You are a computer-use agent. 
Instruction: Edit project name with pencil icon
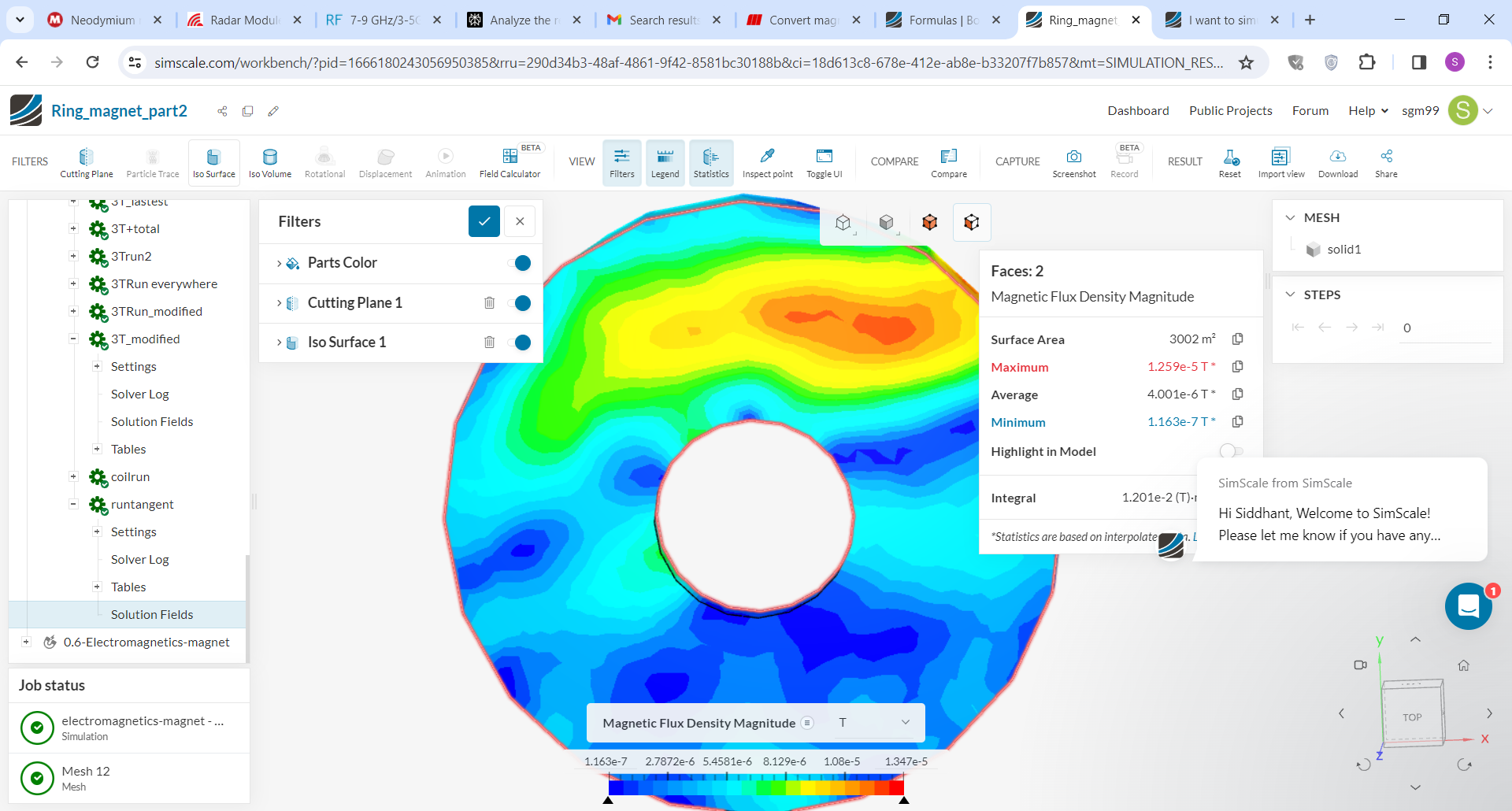(x=273, y=111)
